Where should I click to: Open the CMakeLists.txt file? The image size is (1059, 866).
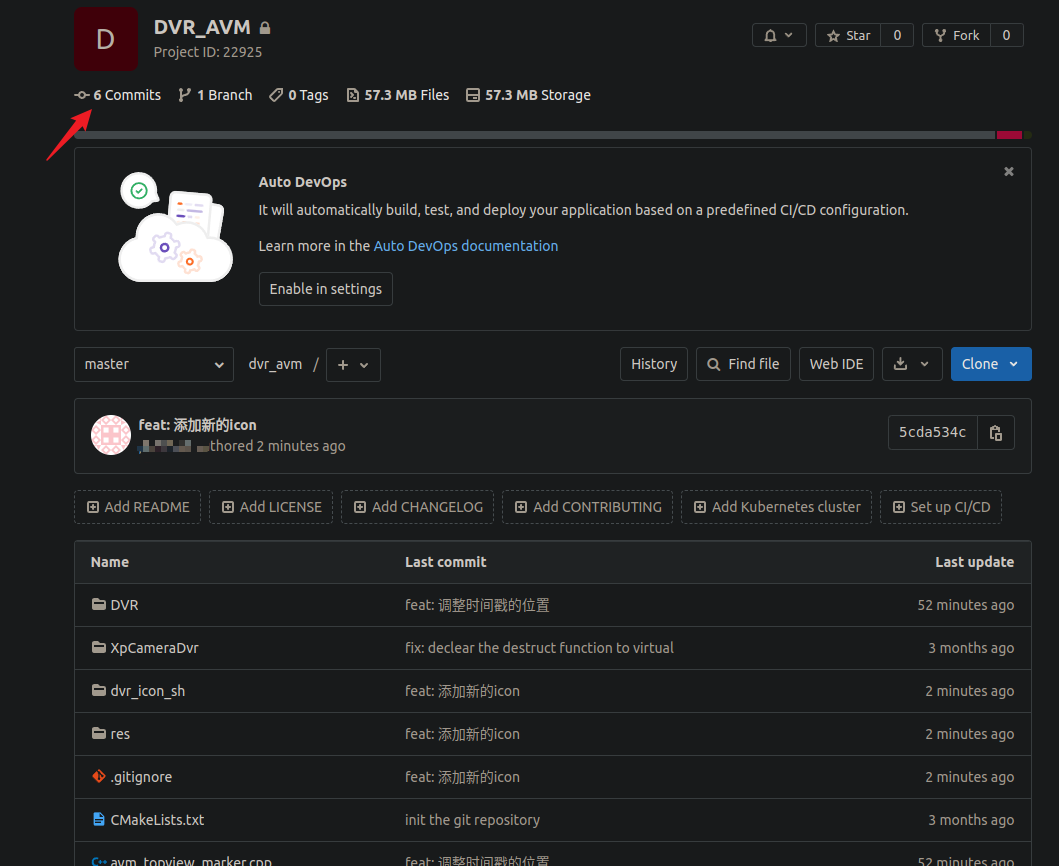157,820
